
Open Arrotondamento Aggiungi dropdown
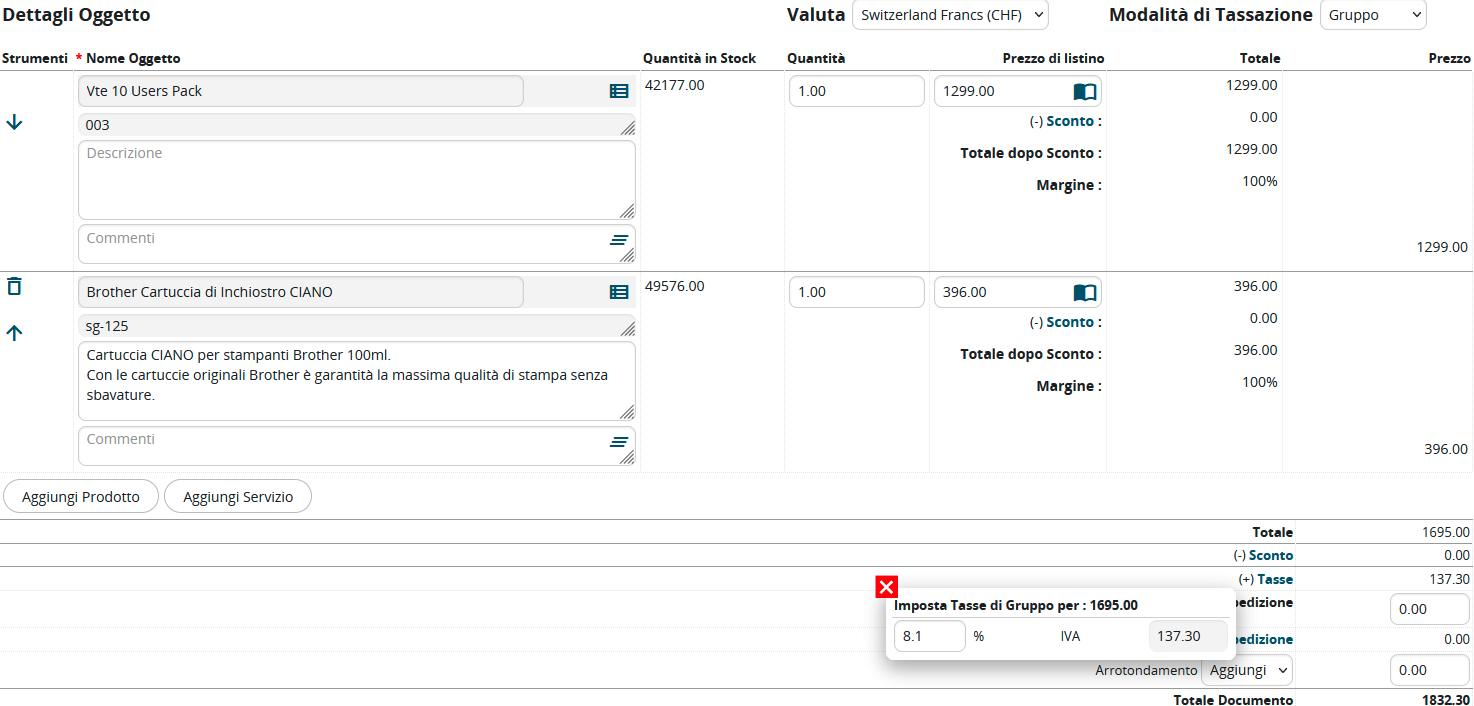[1246, 670]
